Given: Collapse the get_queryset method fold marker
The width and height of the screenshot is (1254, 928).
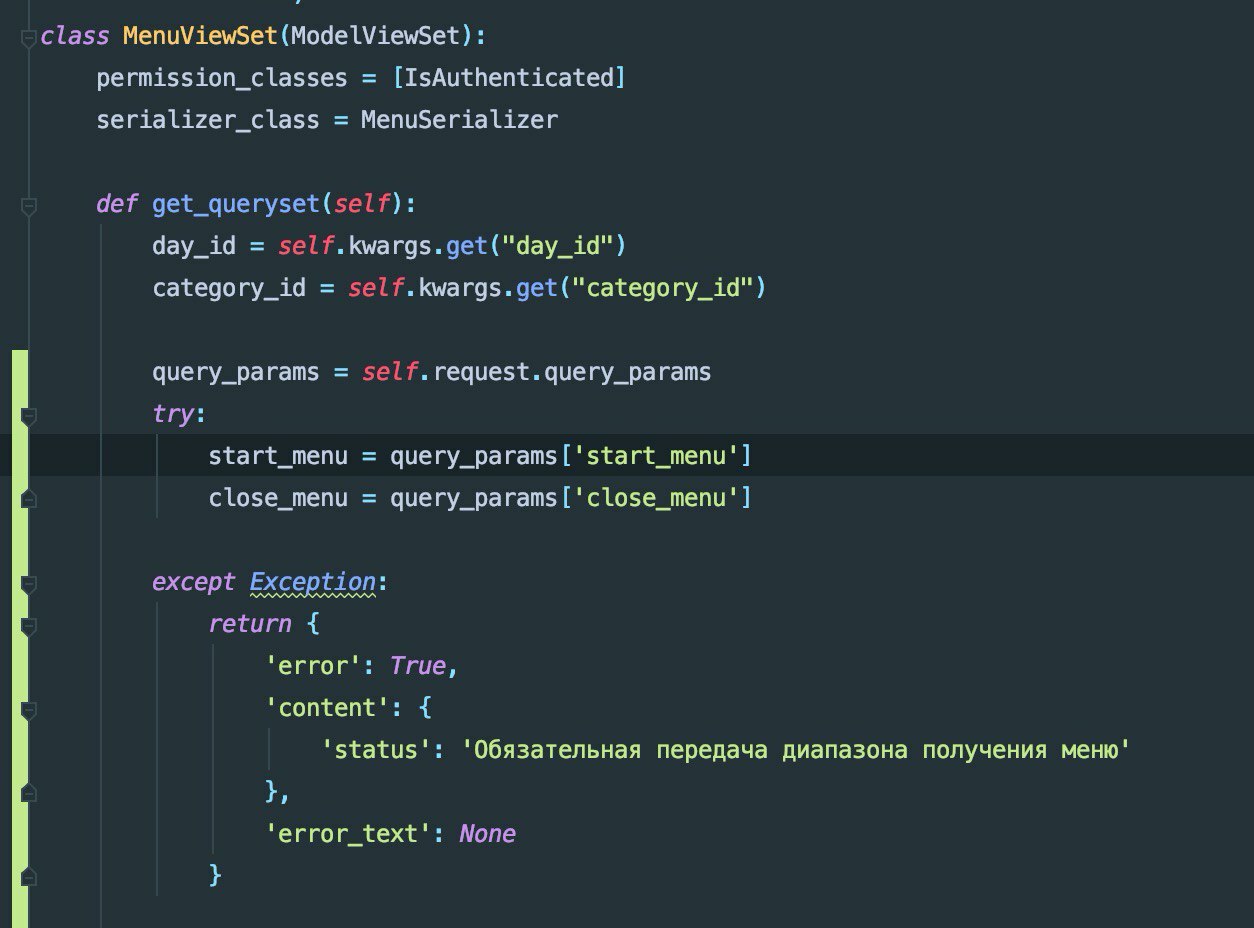Looking at the screenshot, I should 28,205.
